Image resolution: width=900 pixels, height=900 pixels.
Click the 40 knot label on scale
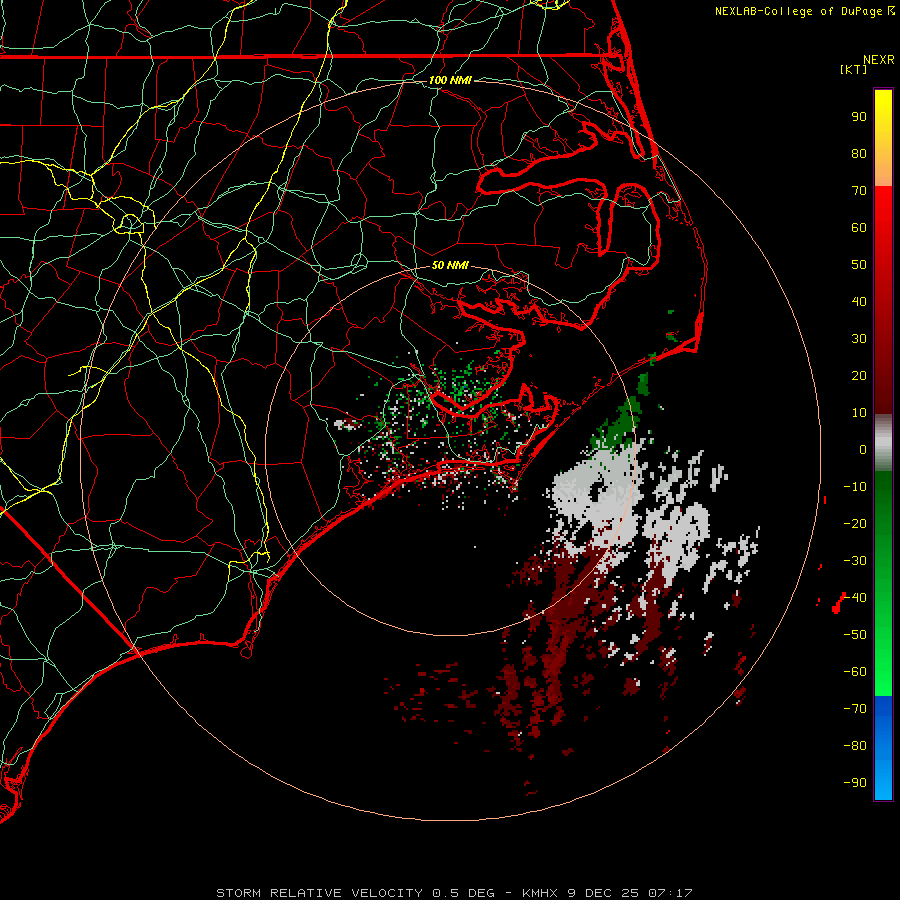coord(859,301)
